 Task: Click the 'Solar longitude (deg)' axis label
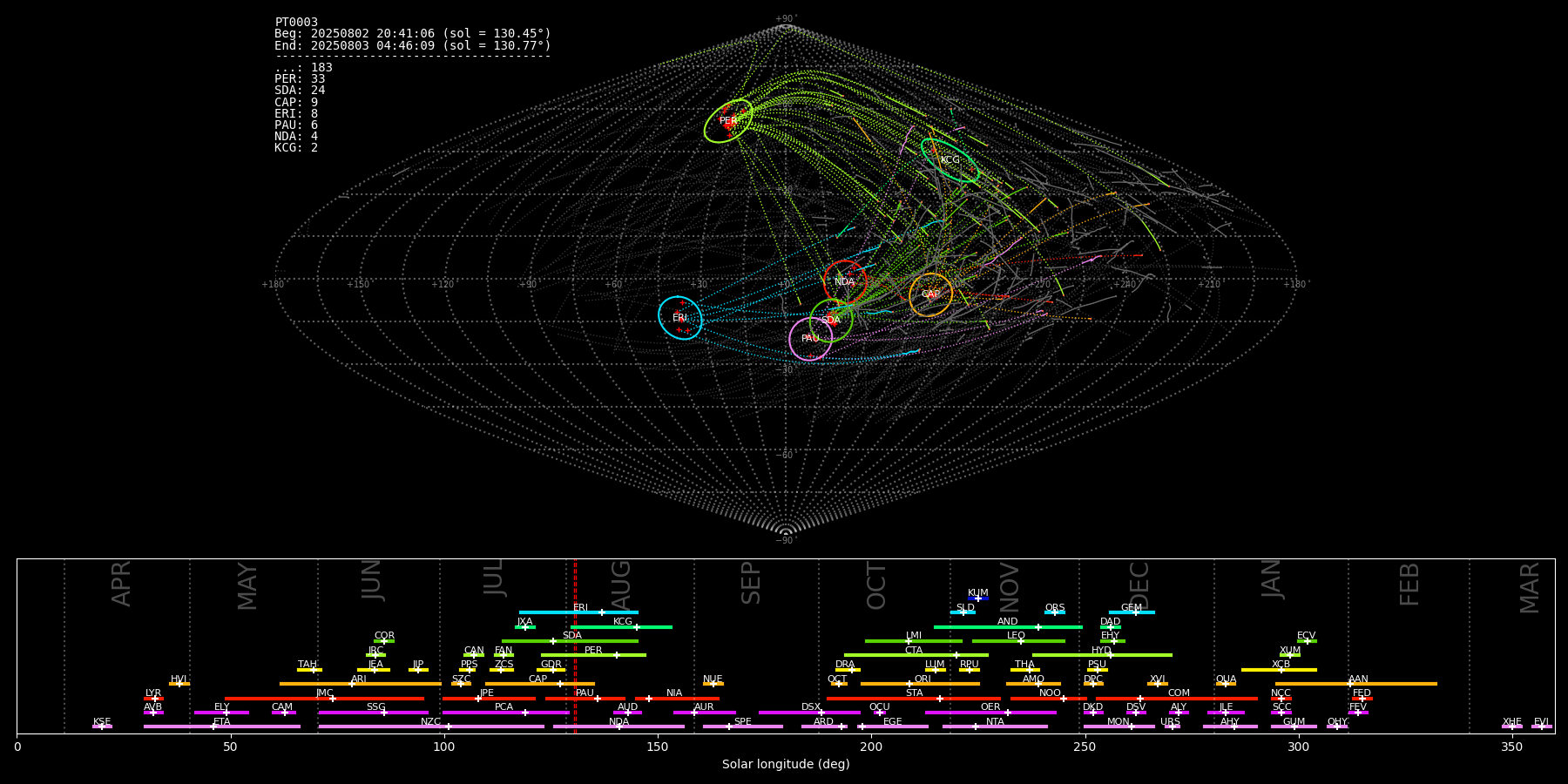point(786,764)
